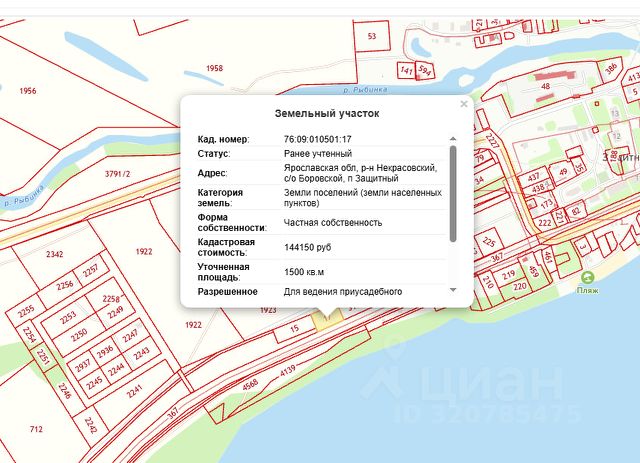The width and height of the screenshot is (640, 463).
Task: Select parcel 53 on the map
Action: coord(371,36)
